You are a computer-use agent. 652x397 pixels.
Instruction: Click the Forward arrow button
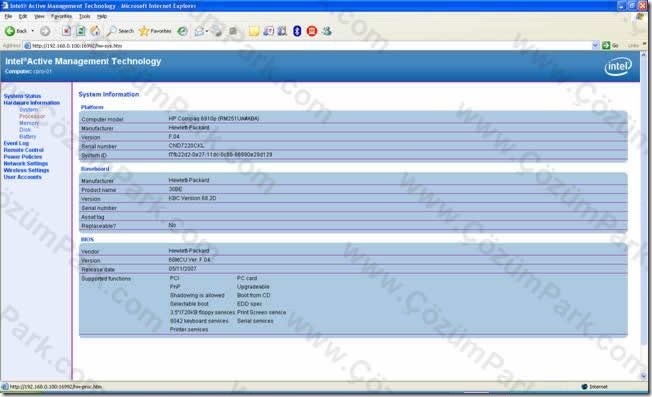tap(45, 31)
